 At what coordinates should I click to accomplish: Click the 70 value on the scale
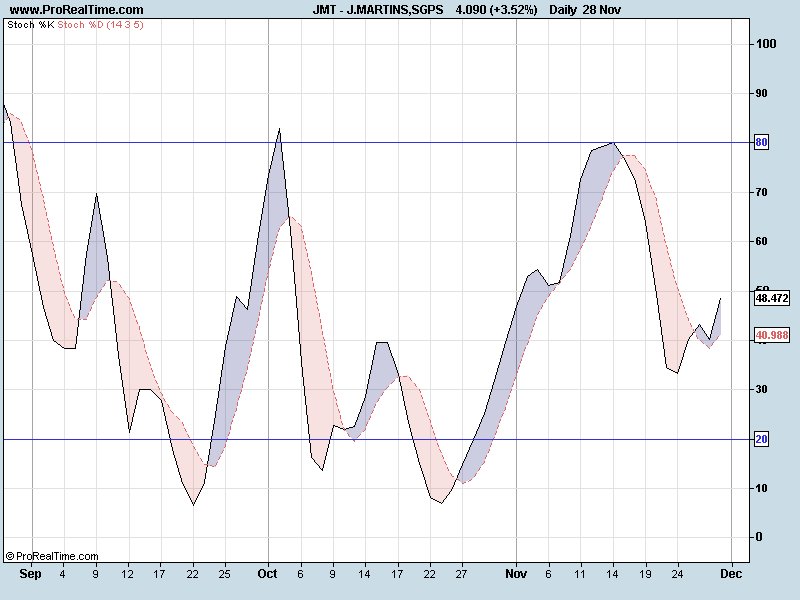(x=762, y=192)
